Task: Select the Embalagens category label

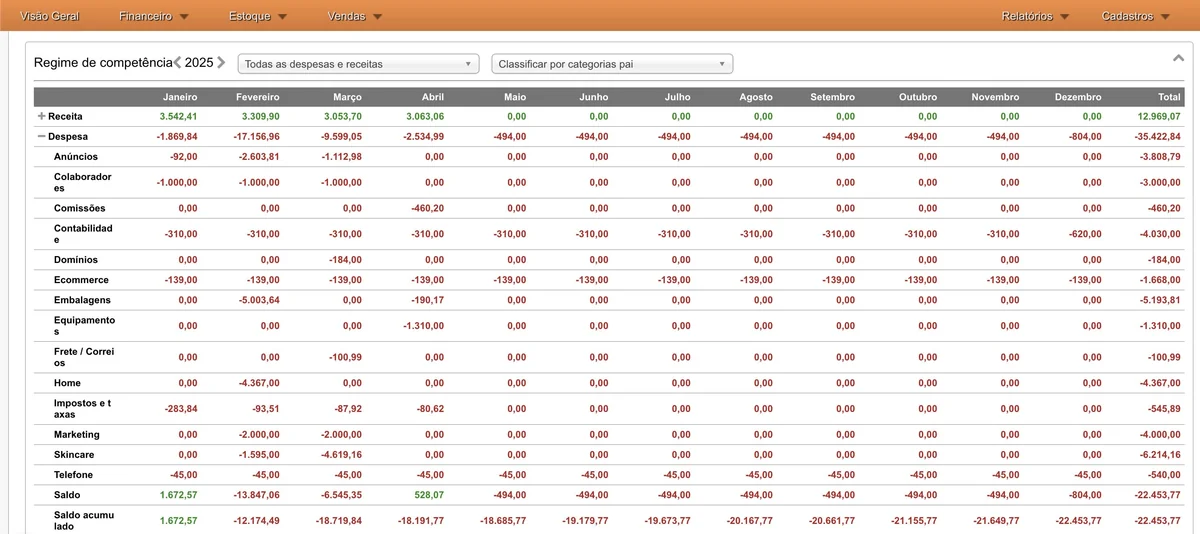Action: (82, 300)
